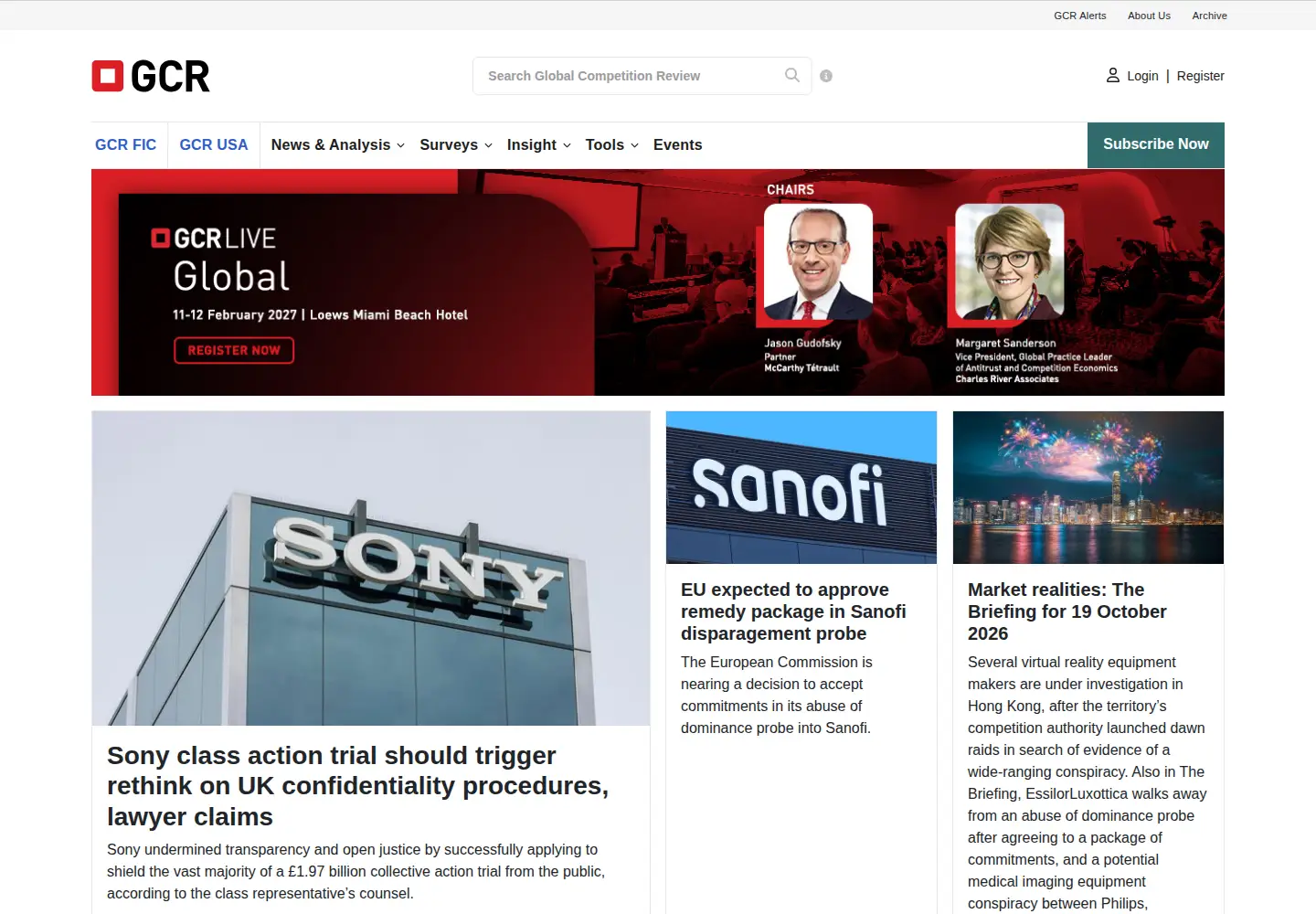Open GCR Alerts in the top bar
Image resolution: width=1316 pixels, height=914 pixels.
tap(1080, 16)
